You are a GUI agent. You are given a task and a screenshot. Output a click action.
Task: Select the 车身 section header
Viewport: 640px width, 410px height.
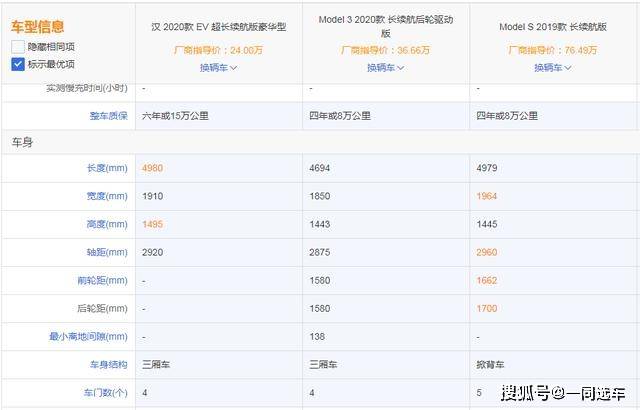click(x=22, y=142)
